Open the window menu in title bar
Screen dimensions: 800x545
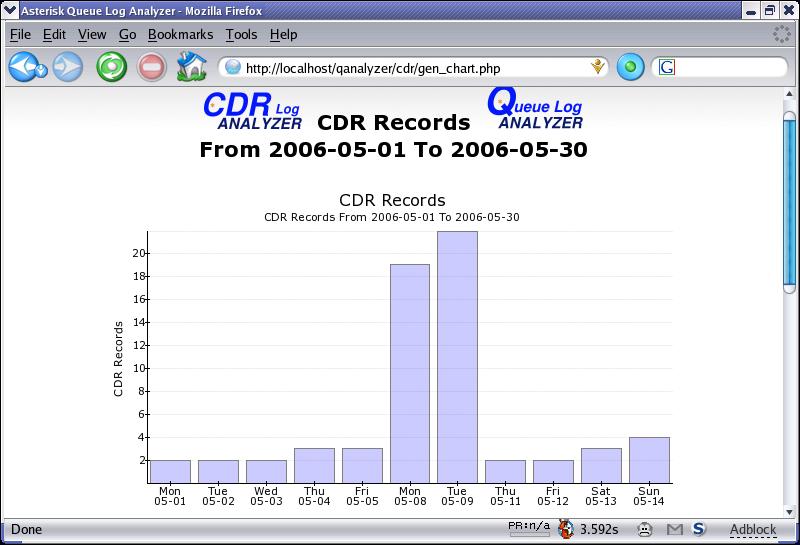tap(10, 10)
